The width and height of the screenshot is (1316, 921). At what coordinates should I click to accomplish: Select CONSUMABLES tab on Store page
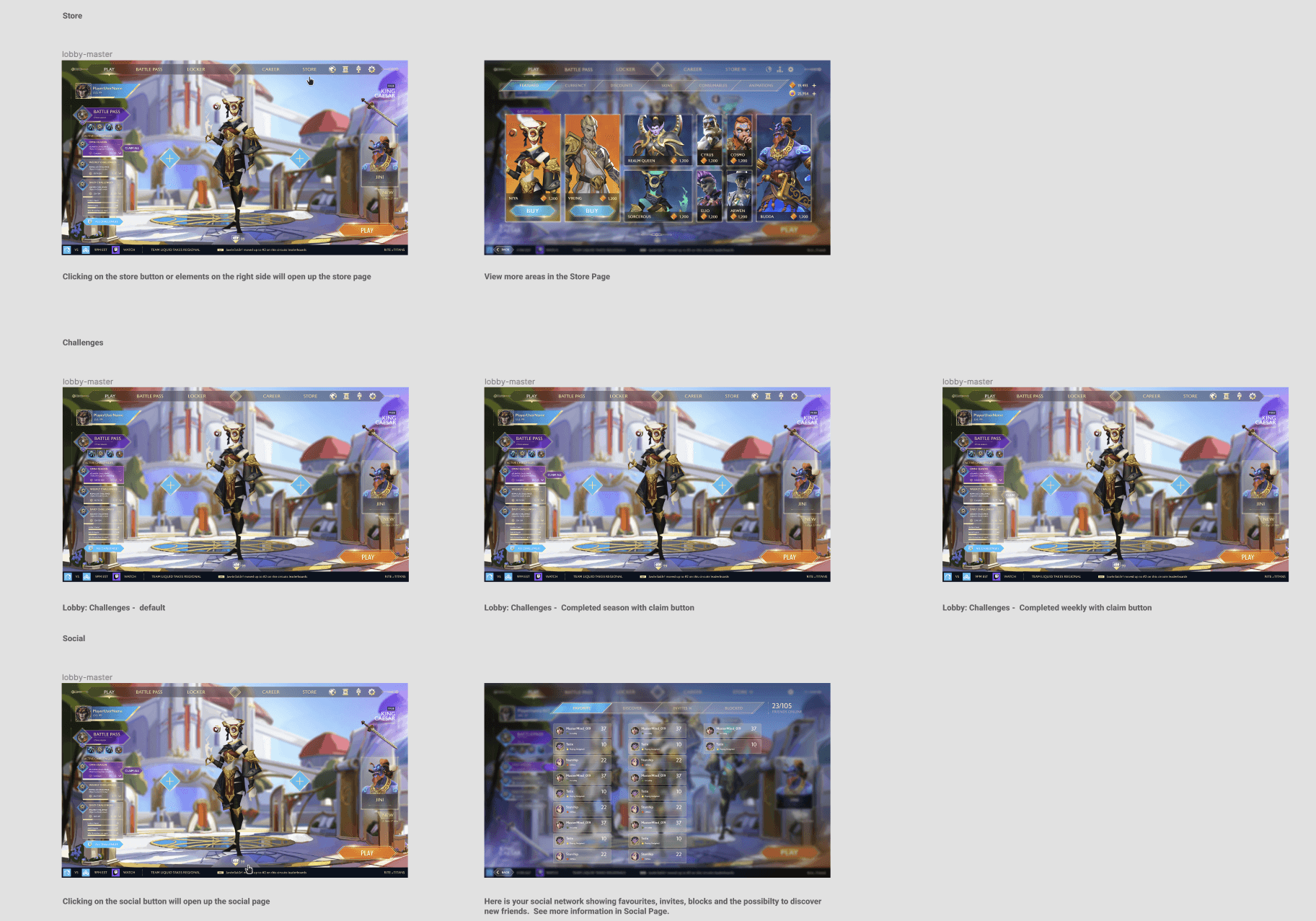click(712, 85)
